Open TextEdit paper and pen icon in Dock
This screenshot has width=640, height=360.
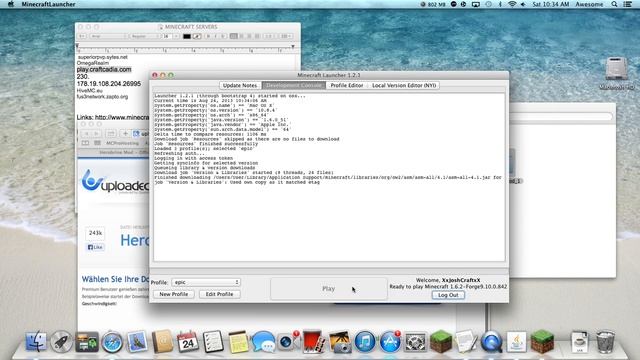[x=466, y=342]
